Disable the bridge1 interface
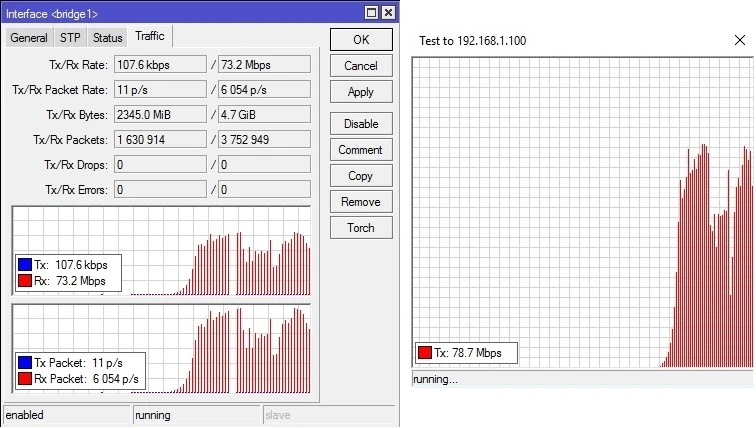Viewport: 756px width, 428px height. [360, 124]
